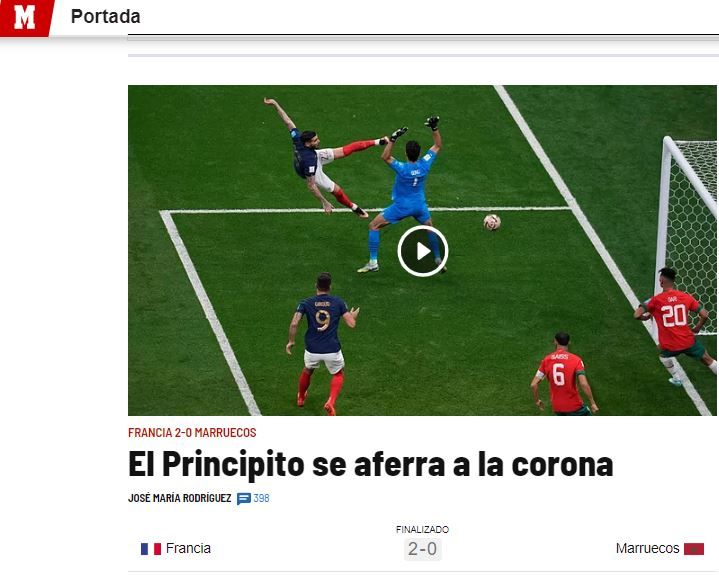719x576 pixels.
Task: Click the soccer ball in the photo
Action: click(492, 222)
